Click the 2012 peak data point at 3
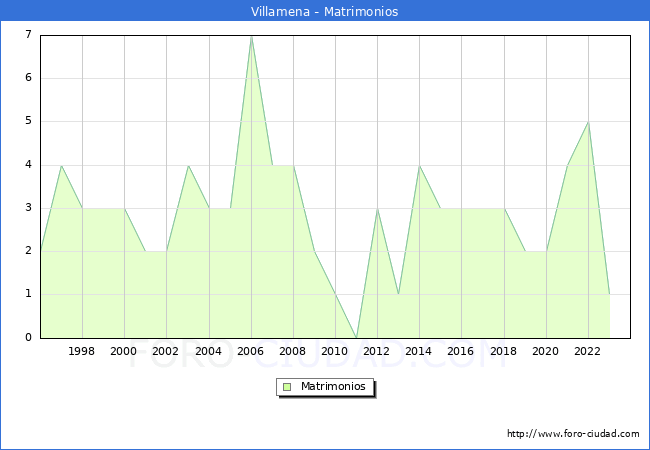Screen dimensions: 650x450 point(377,209)
